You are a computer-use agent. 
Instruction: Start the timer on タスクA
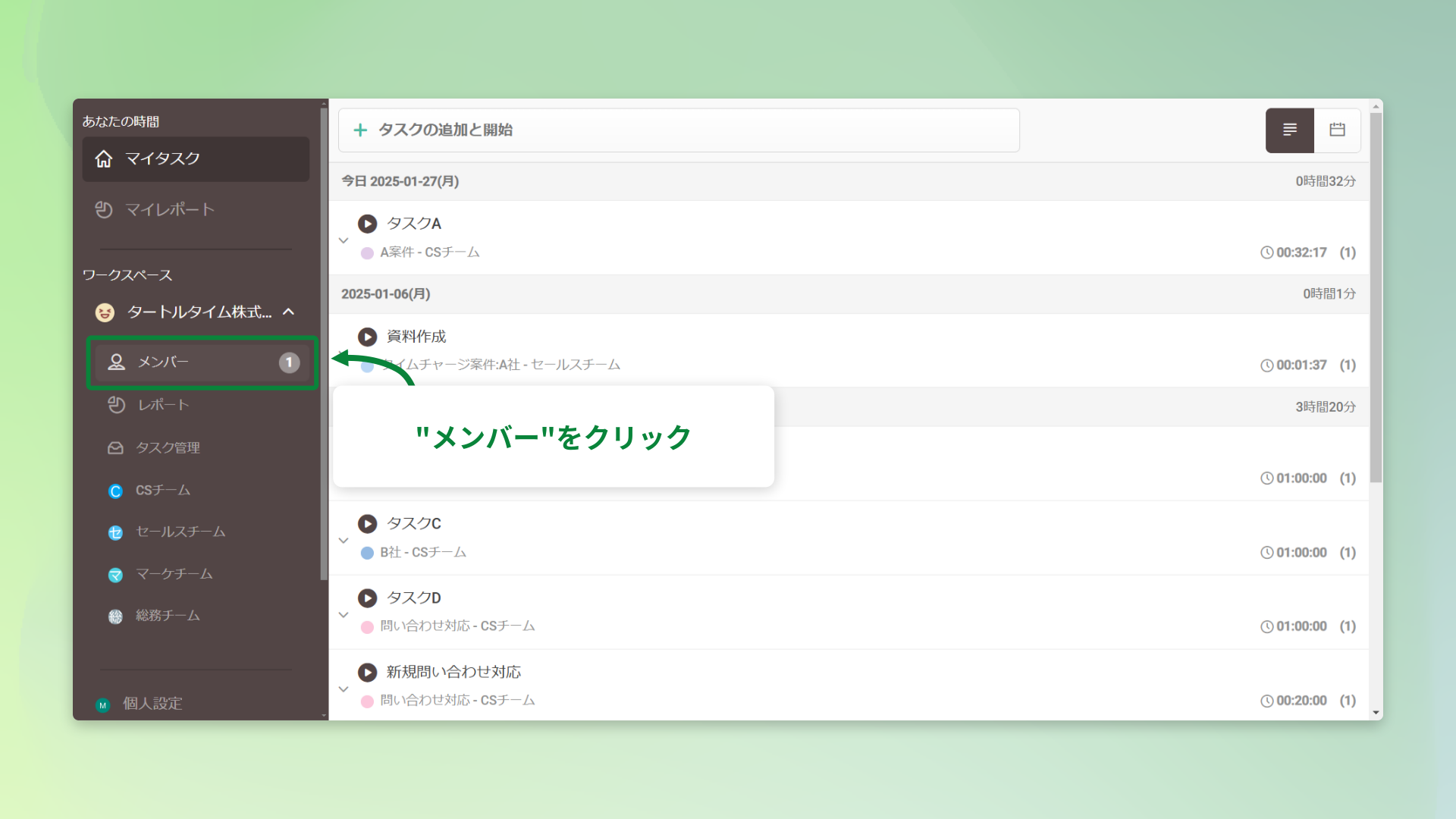point(368,224)
